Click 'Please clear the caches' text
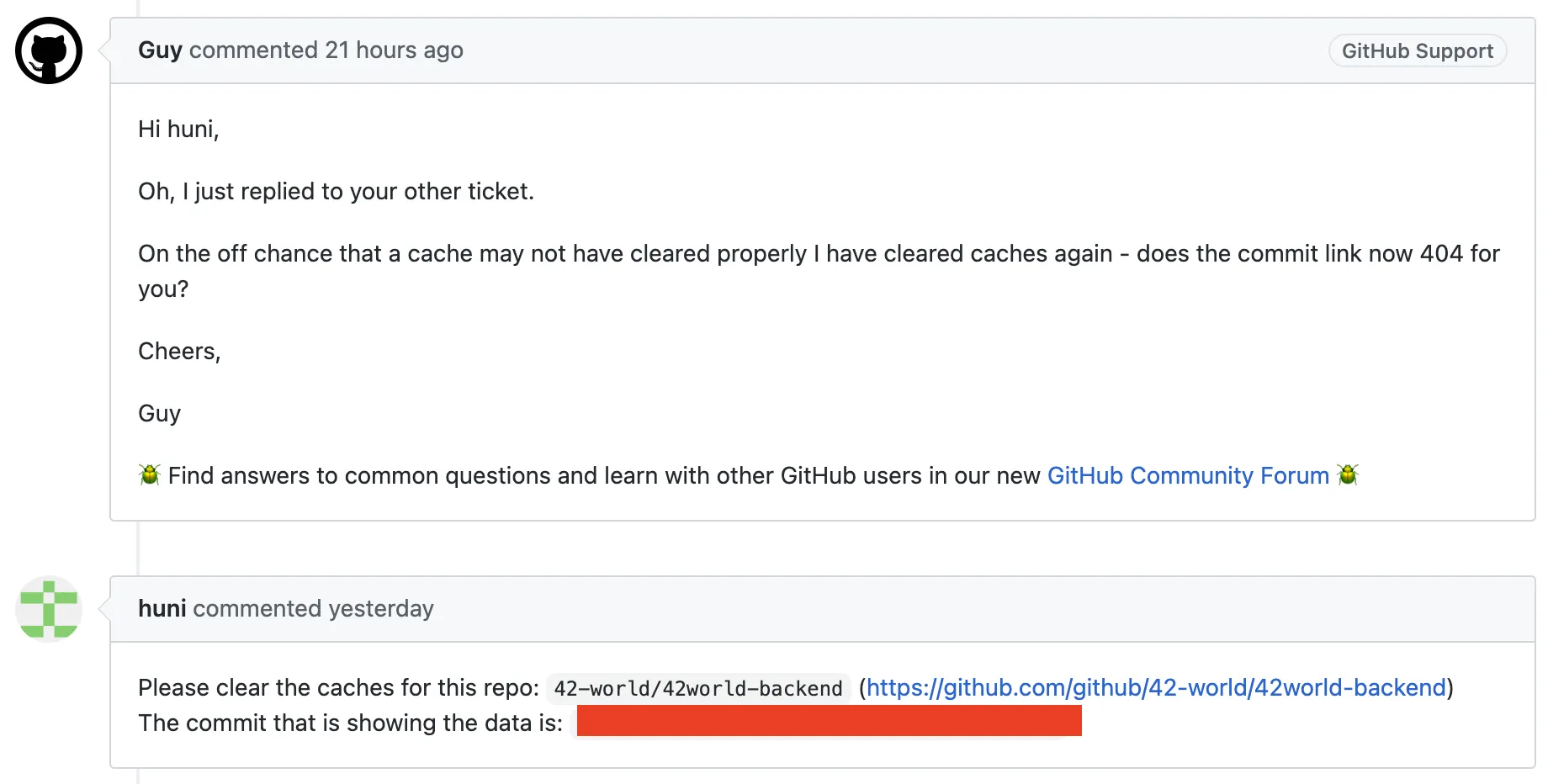Viewport: 1548px width, 784px height. point(337,687)
